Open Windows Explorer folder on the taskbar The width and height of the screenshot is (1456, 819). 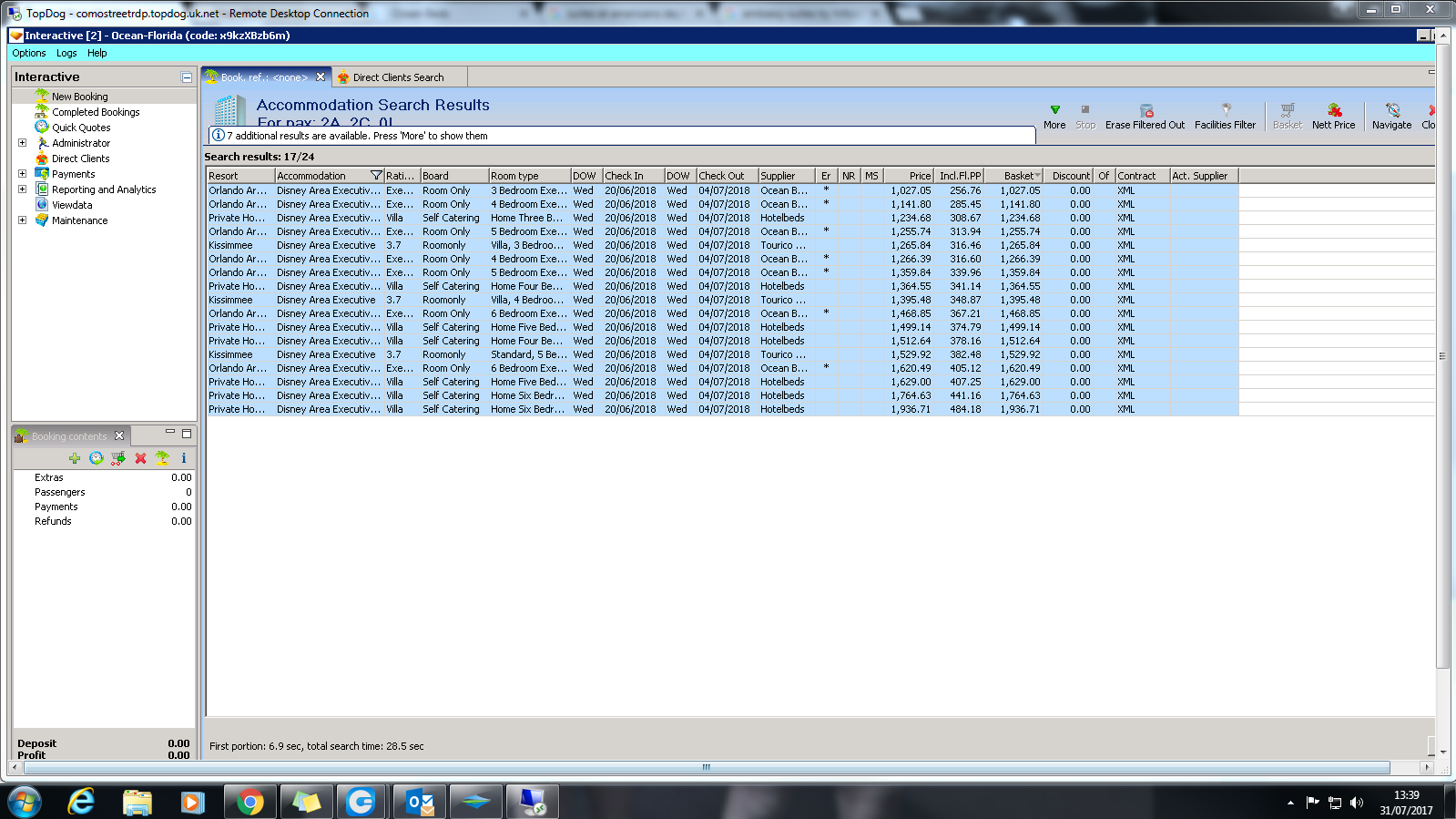(x=137, y=802)
